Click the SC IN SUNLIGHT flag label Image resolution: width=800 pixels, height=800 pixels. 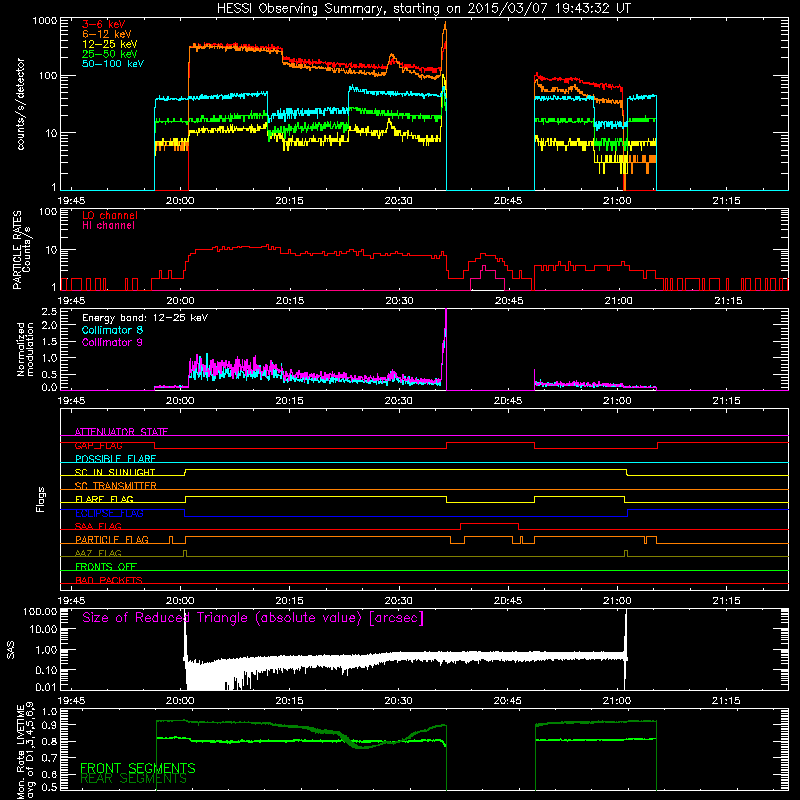pos(115,472)
